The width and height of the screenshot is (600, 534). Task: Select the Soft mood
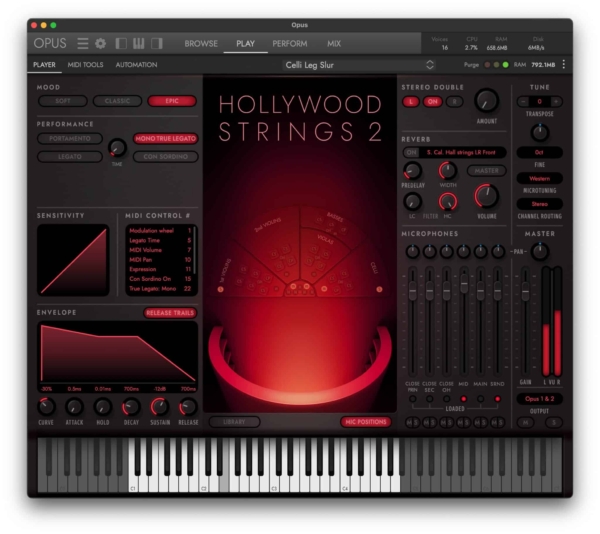coord(63,101)
